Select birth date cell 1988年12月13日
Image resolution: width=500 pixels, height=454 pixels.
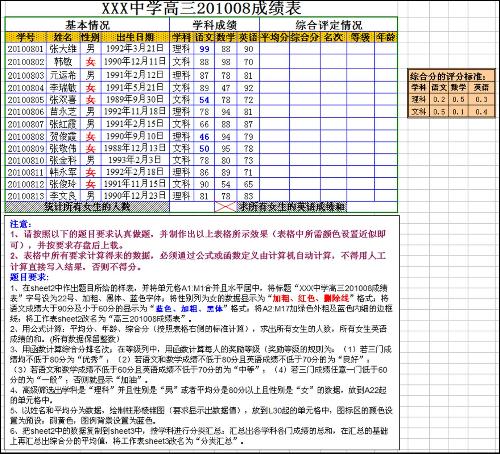click(x=135, y=148)
